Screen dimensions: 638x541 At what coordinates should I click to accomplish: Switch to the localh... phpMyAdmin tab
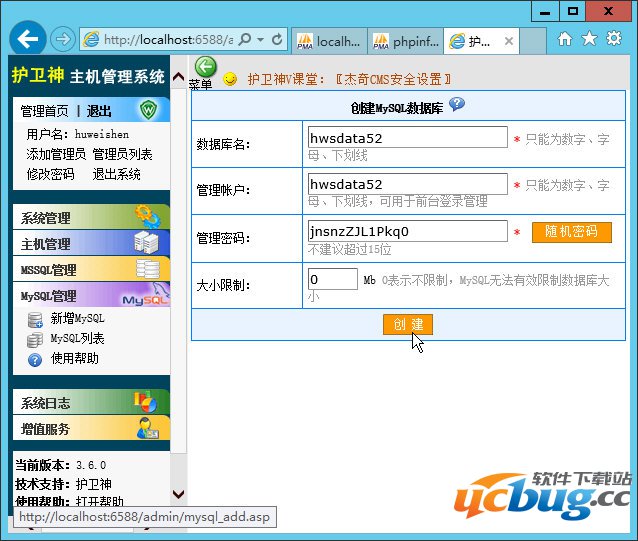[330, 41]
